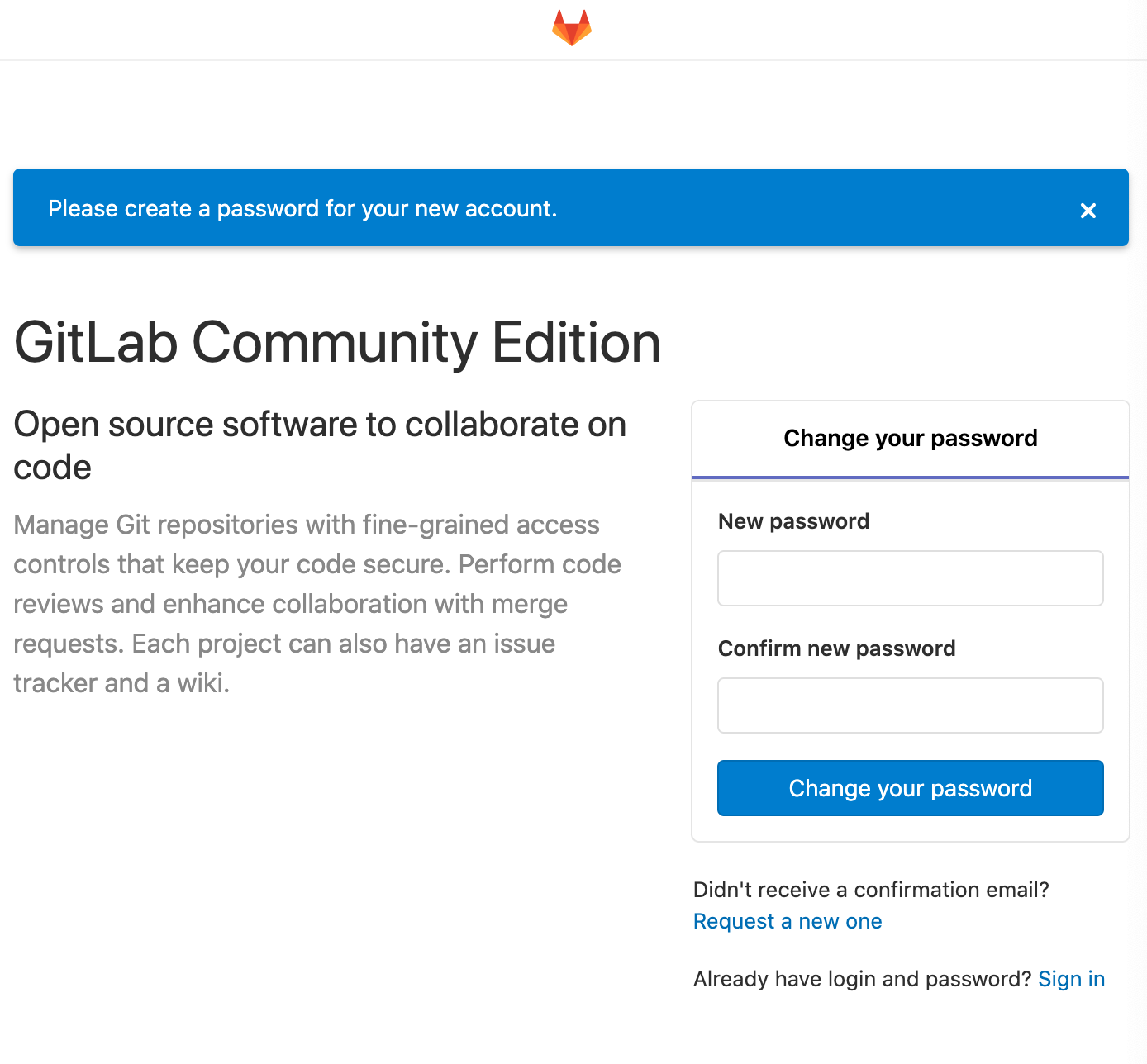This screenshot has width=1147, height=1064.
Task: Click the GitLab fox logo
Action: point(571,27)
